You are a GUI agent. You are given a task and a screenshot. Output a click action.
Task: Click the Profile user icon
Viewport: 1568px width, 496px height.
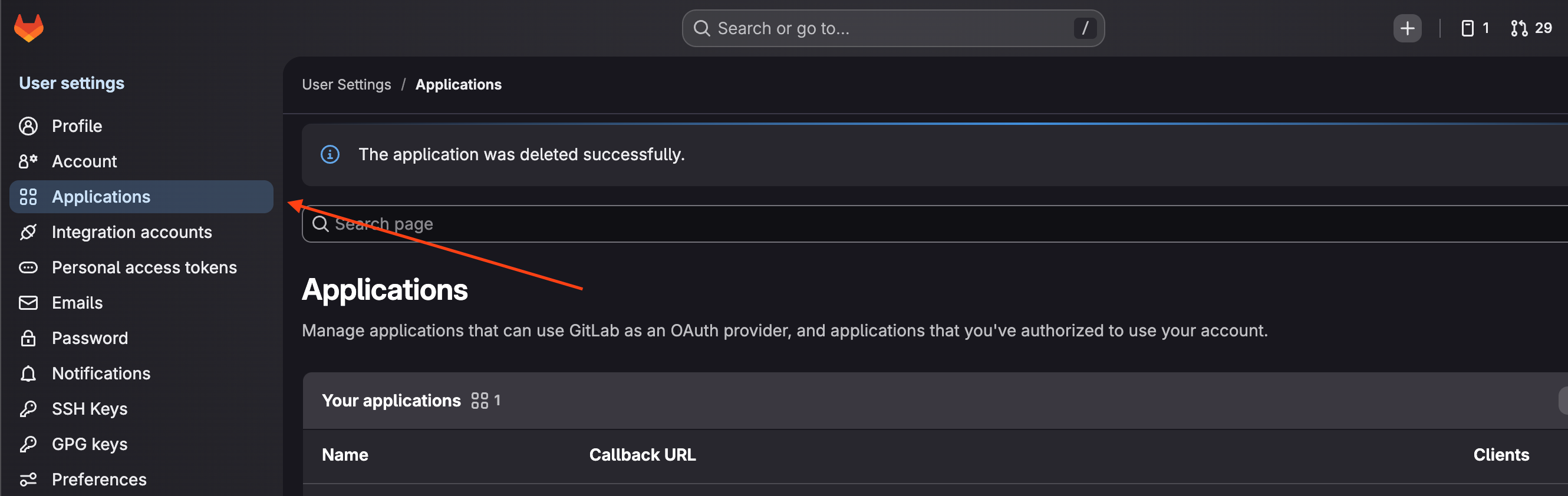click(x=28, y=126)
